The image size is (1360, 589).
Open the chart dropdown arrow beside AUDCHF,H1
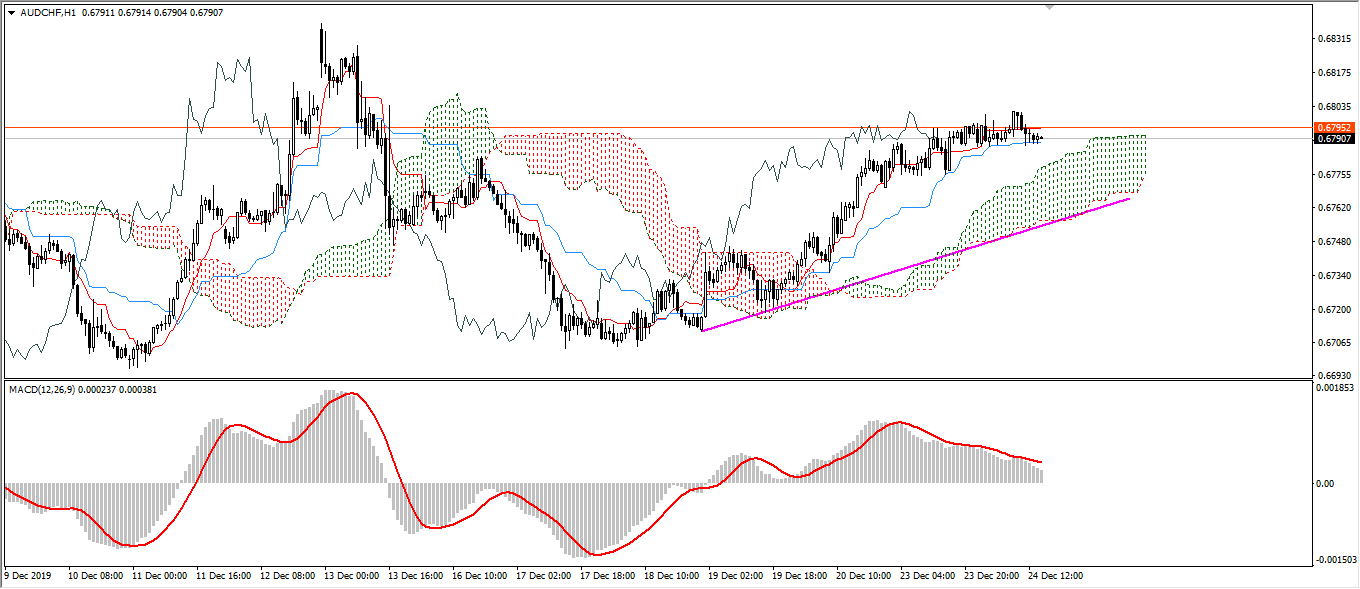click(x=11, y=14)
